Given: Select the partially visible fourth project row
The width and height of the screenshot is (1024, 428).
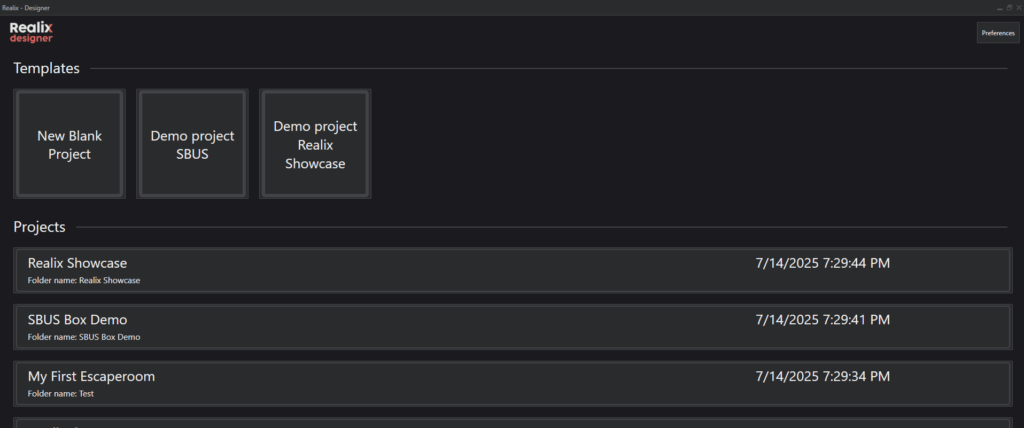Looking at the screenshot, I should coord(512,423).
